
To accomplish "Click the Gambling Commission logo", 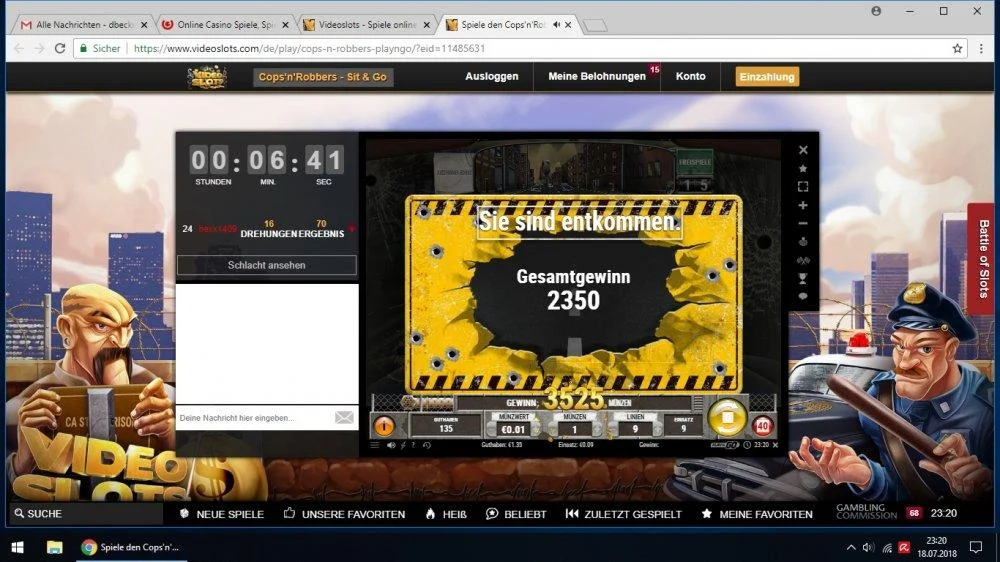I will coord(866,512).
